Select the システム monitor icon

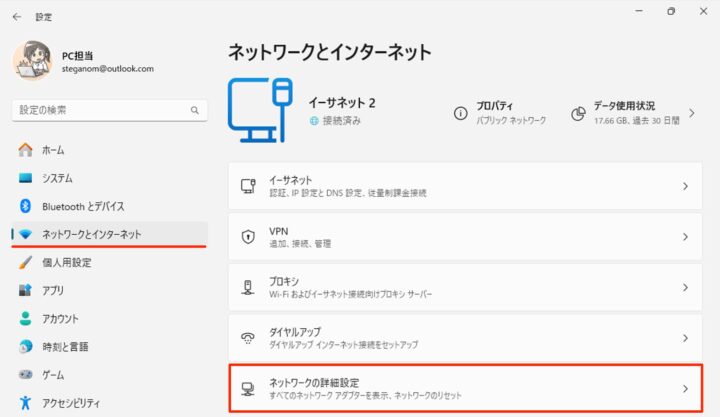click(25, 178)
